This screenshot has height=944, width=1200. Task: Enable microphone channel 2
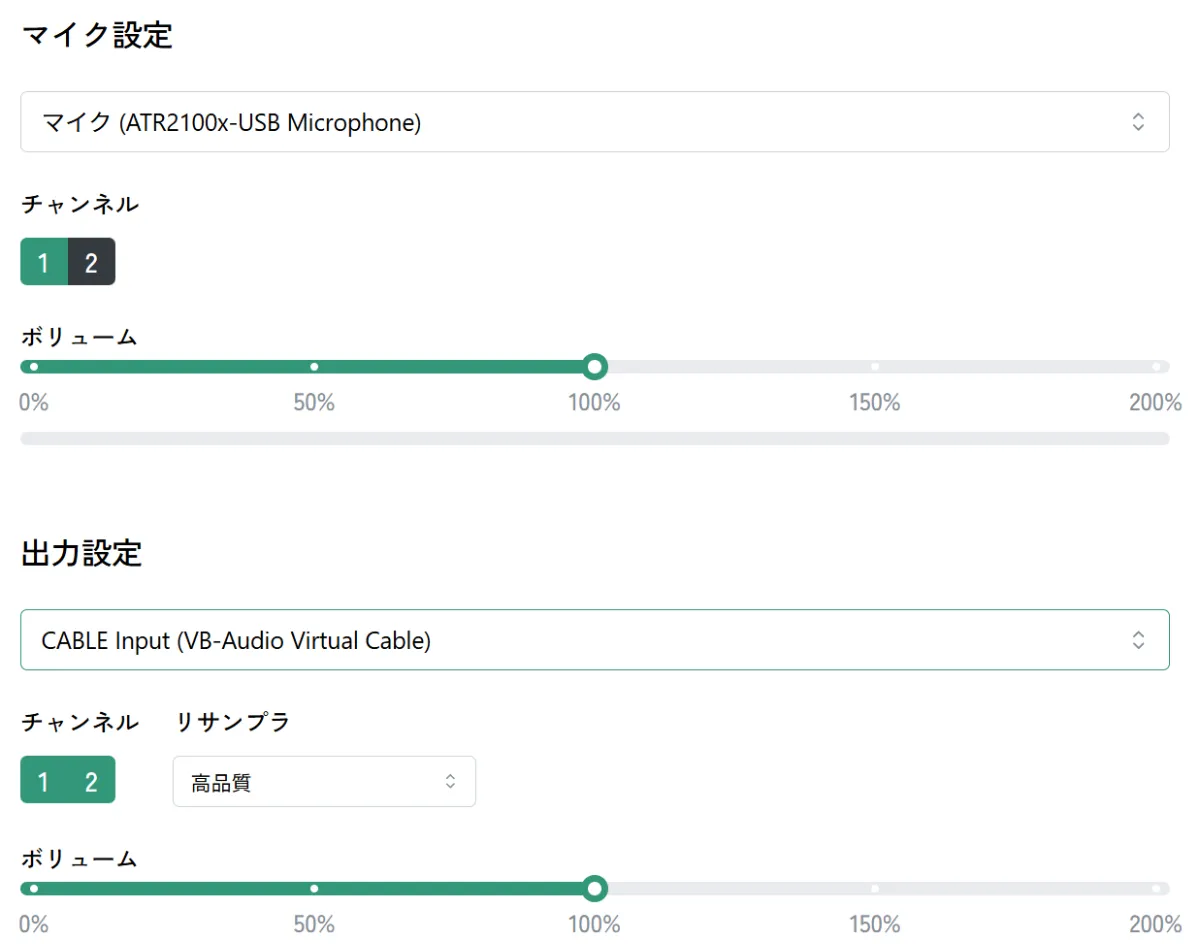(91, 262)
